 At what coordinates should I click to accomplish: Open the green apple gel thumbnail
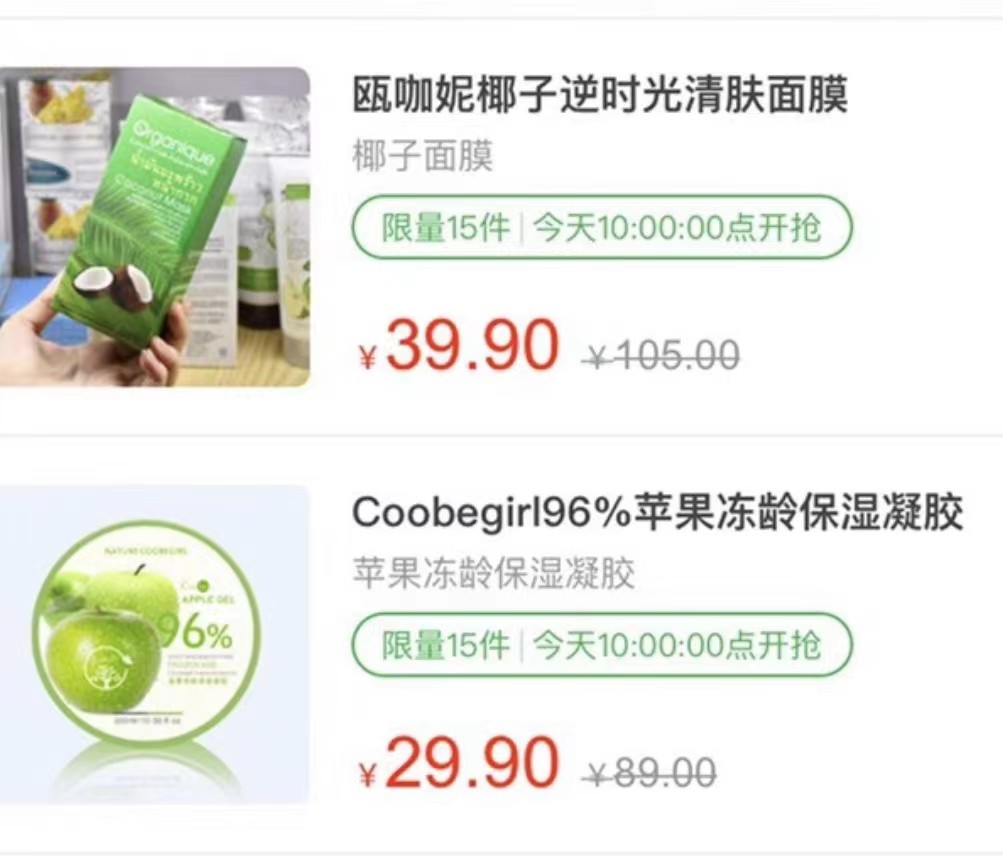pos(155,644)
